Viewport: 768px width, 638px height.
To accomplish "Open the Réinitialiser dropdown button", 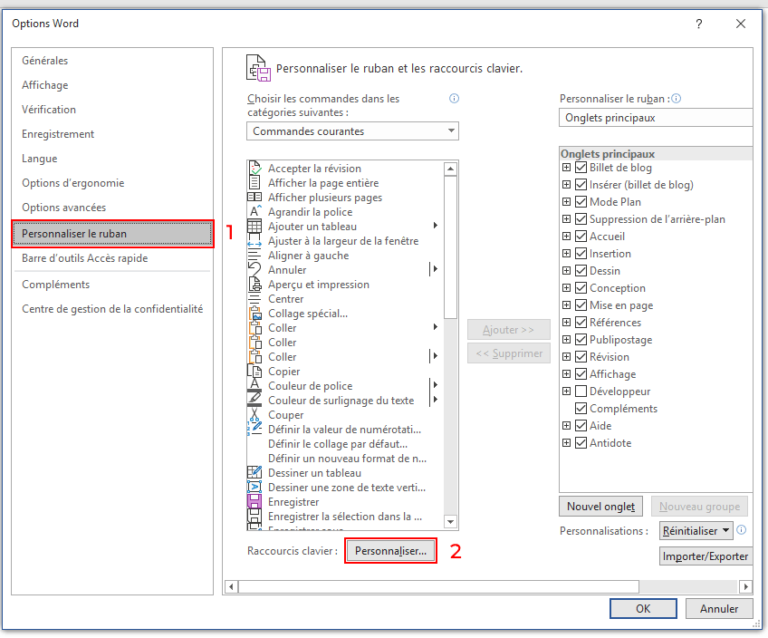I will coord(697,531).
